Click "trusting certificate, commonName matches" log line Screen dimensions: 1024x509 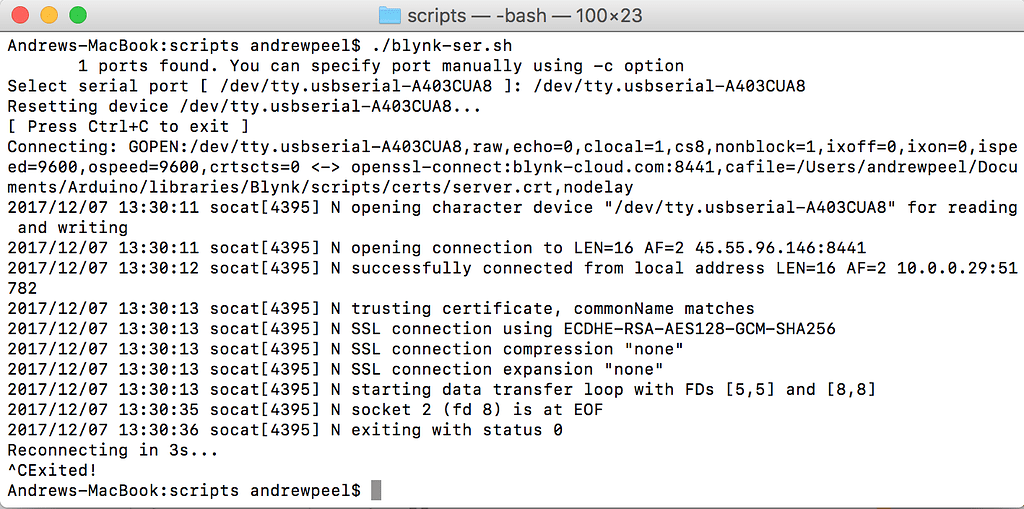point(552,308)
